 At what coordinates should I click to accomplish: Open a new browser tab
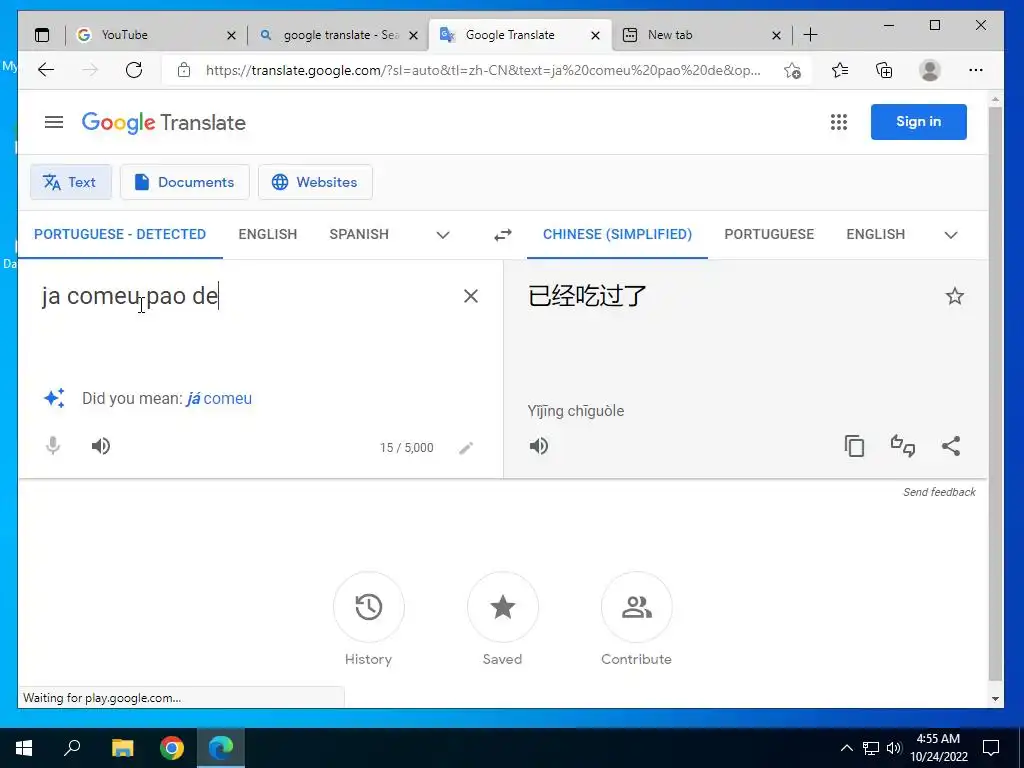pos(810,35)
